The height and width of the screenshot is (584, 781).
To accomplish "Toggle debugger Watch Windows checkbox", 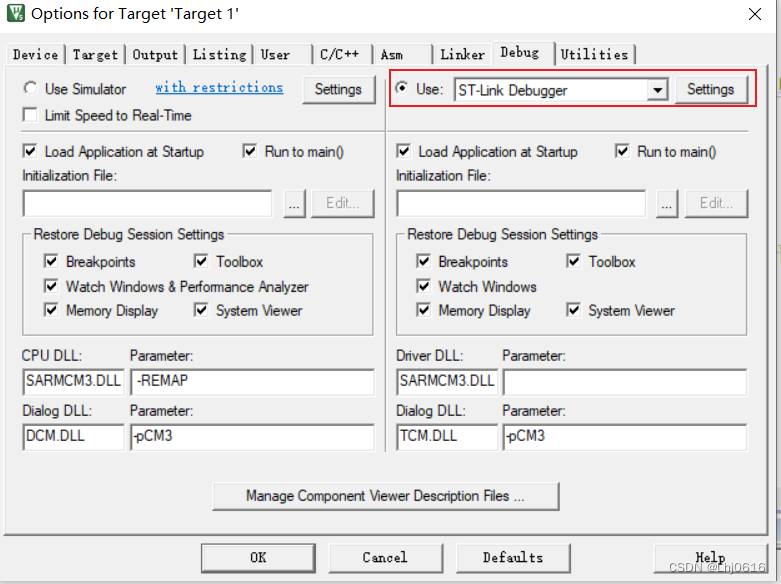I will 423,286.
